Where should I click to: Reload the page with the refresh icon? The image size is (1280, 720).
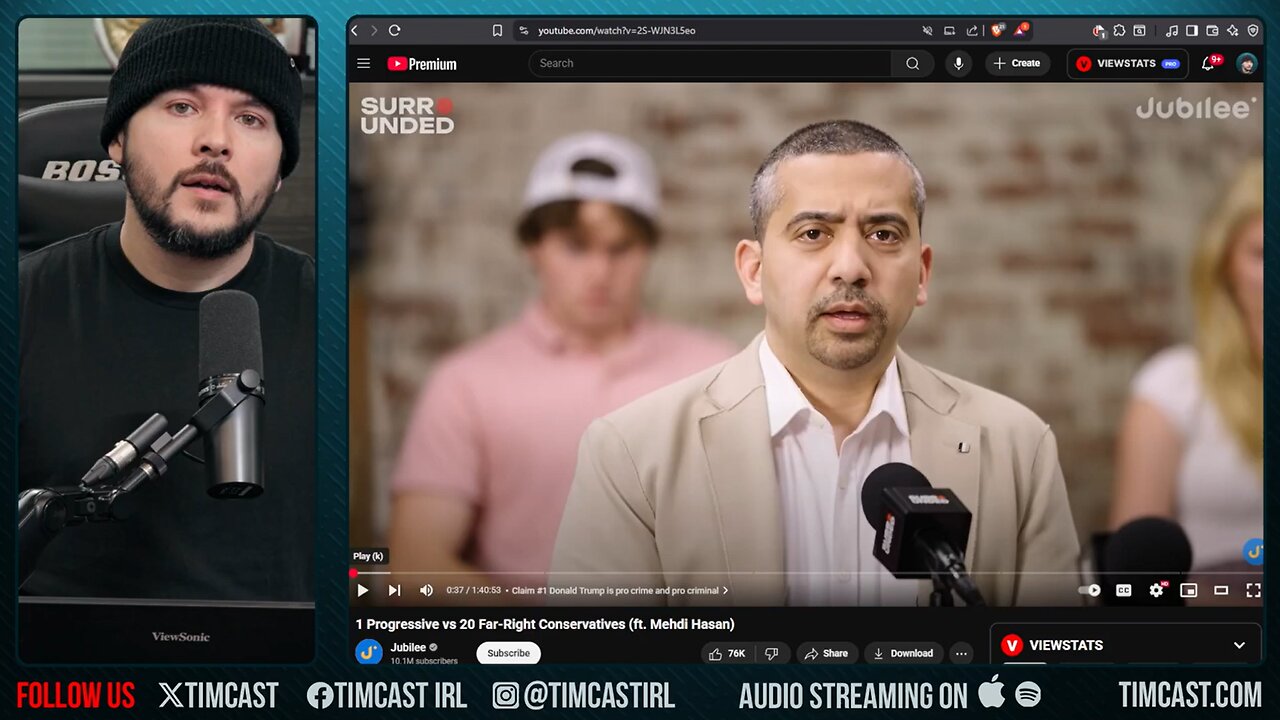[x=394, y=31]
